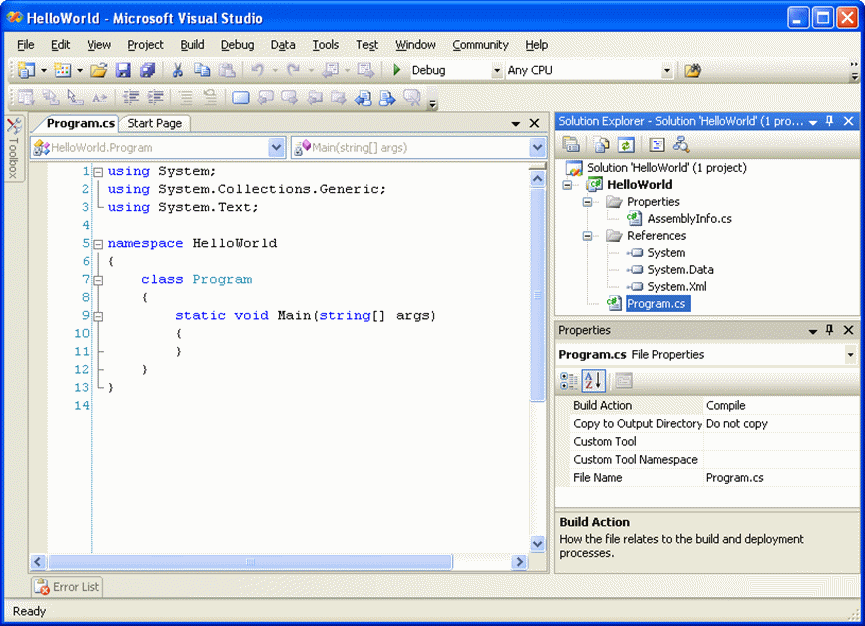Click Copy to Output Directory value field
The image size is (865, 626).
[780, 424]
